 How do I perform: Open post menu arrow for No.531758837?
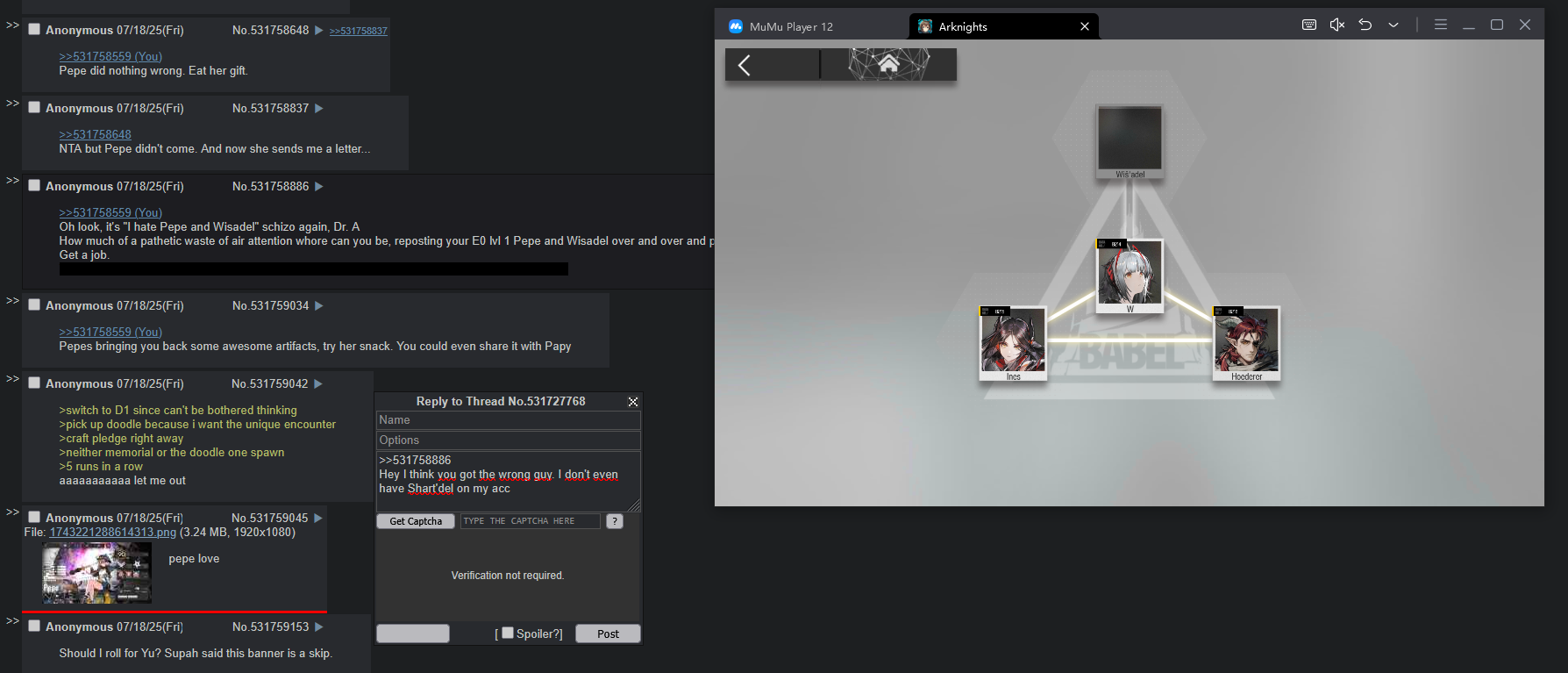click(x=319, y=109)
